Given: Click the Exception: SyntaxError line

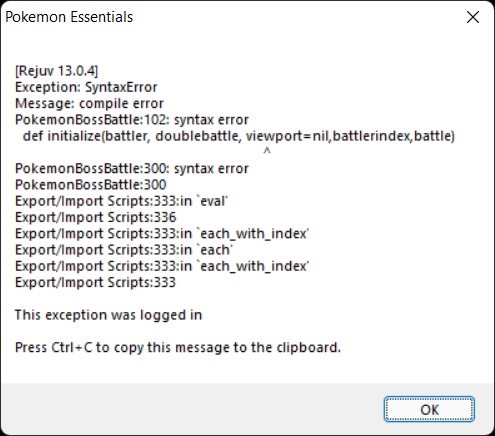Looking at the screenshot, I should tap(86, 87).
